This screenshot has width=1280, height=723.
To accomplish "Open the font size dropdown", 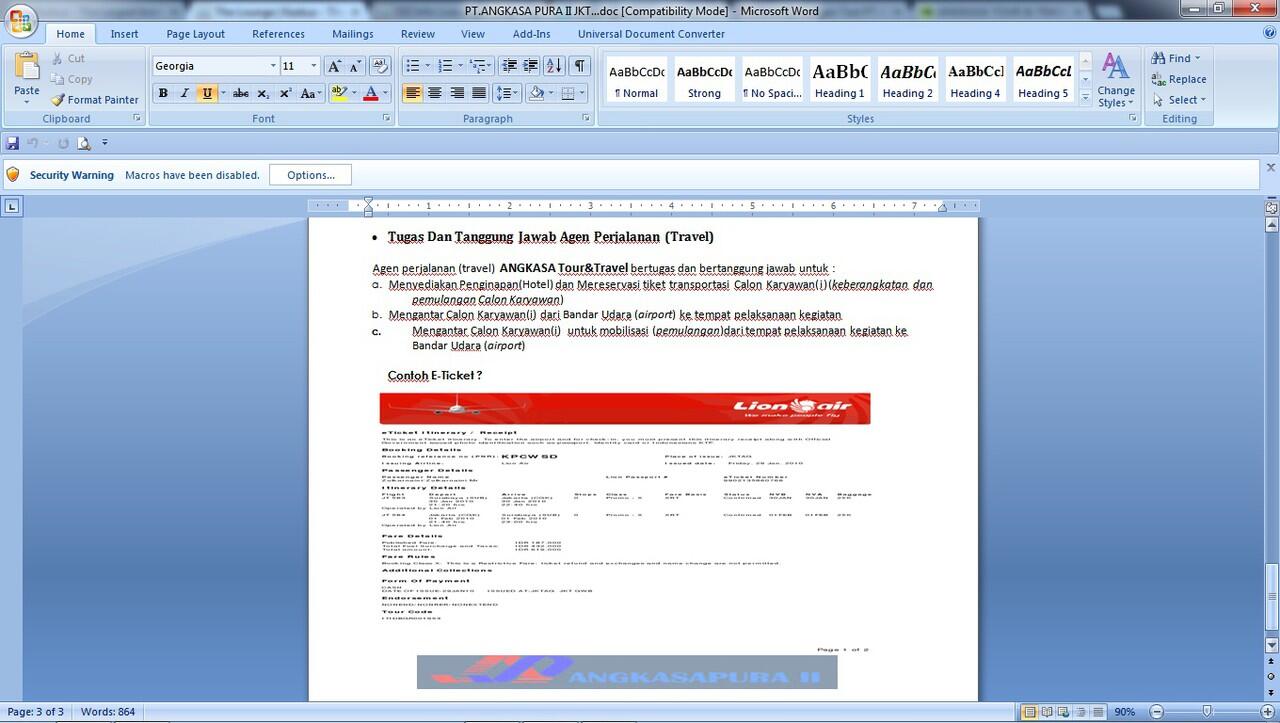I will pyautogui.click(x=313, y=66).
